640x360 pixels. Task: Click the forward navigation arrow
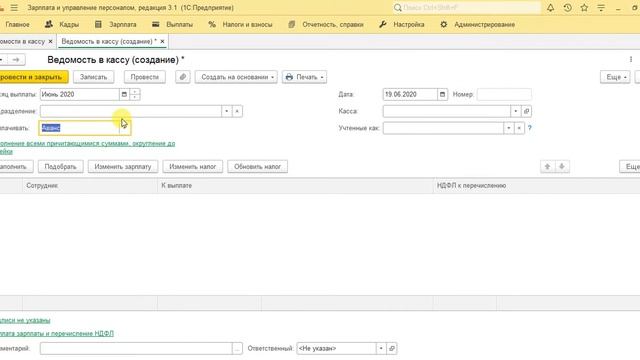(x=16, y=60)
